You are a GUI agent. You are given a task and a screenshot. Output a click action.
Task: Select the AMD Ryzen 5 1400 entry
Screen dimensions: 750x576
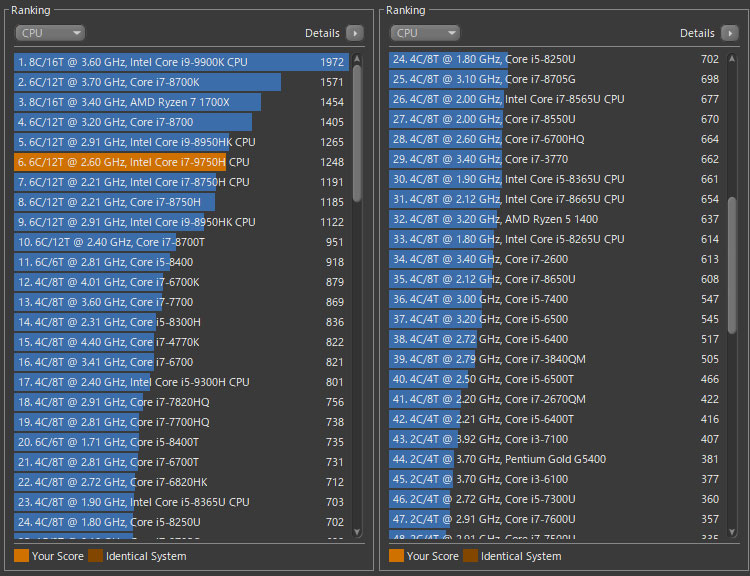[555, 219]
